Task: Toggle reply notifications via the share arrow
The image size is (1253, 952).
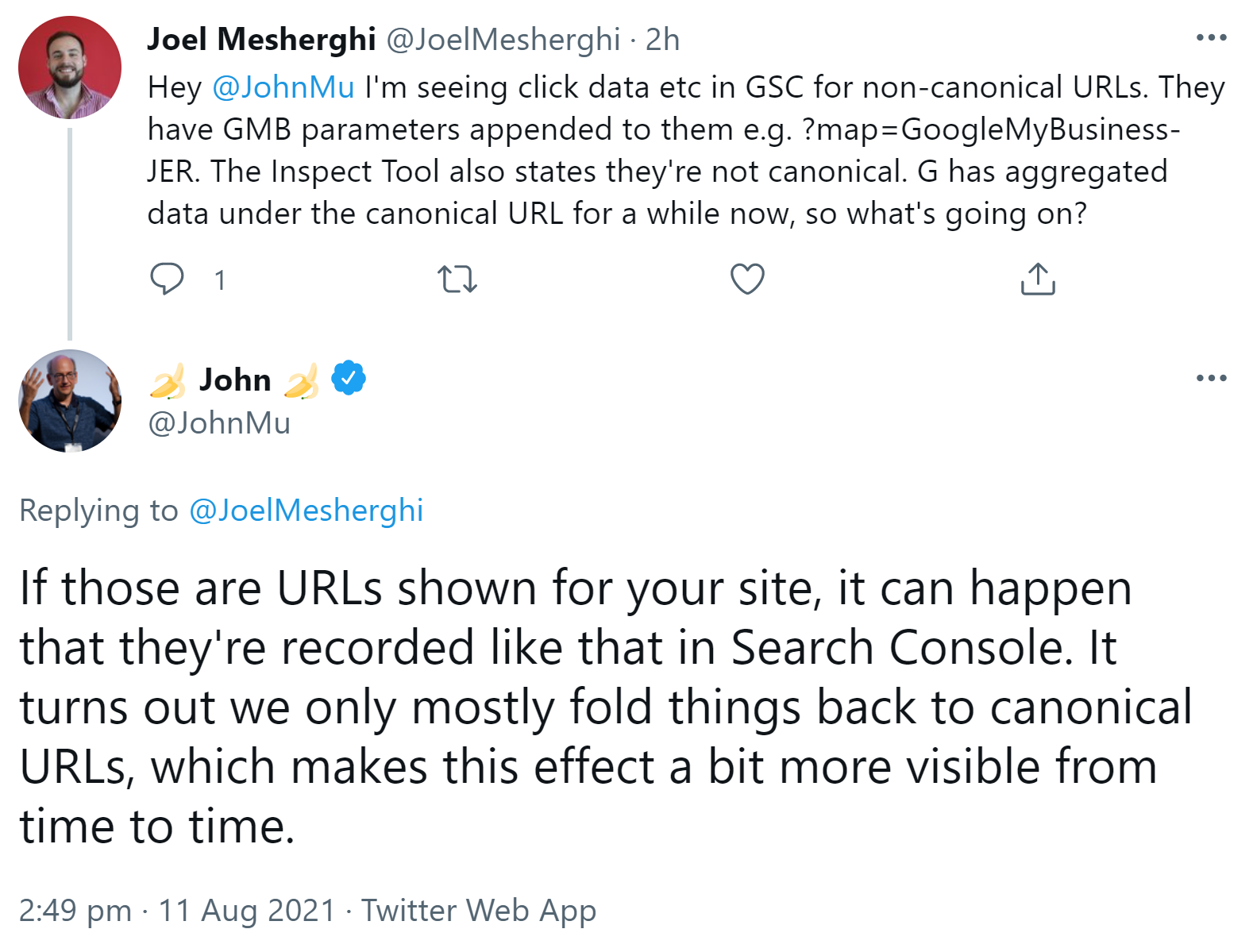Action: click(1037, 279)
